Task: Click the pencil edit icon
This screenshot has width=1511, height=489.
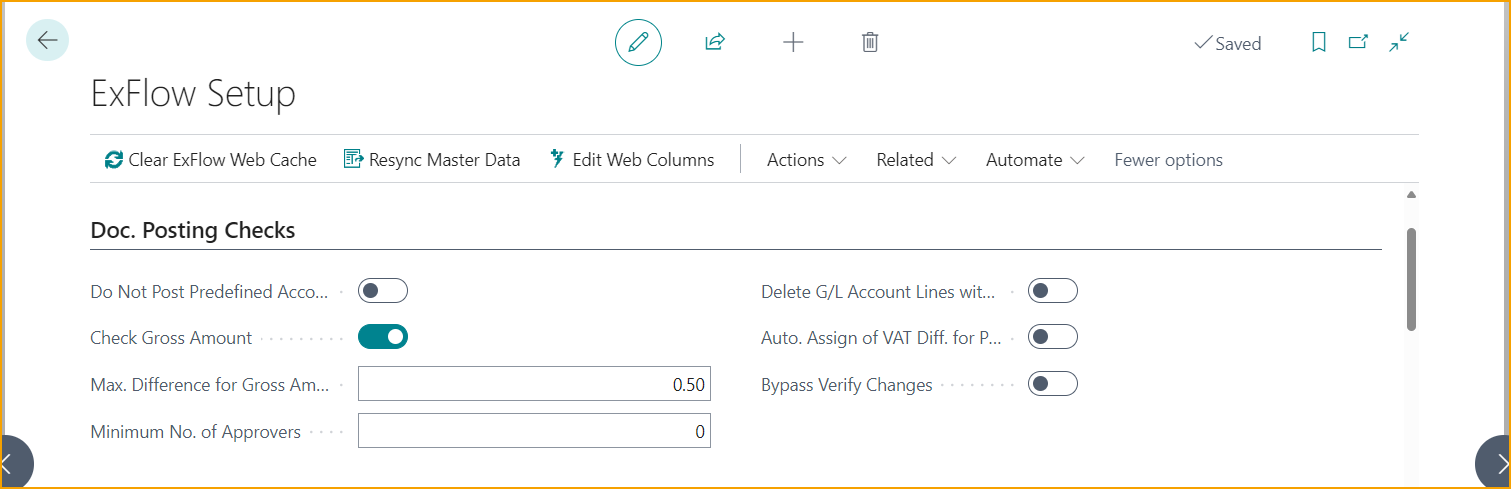Action: 638,42
